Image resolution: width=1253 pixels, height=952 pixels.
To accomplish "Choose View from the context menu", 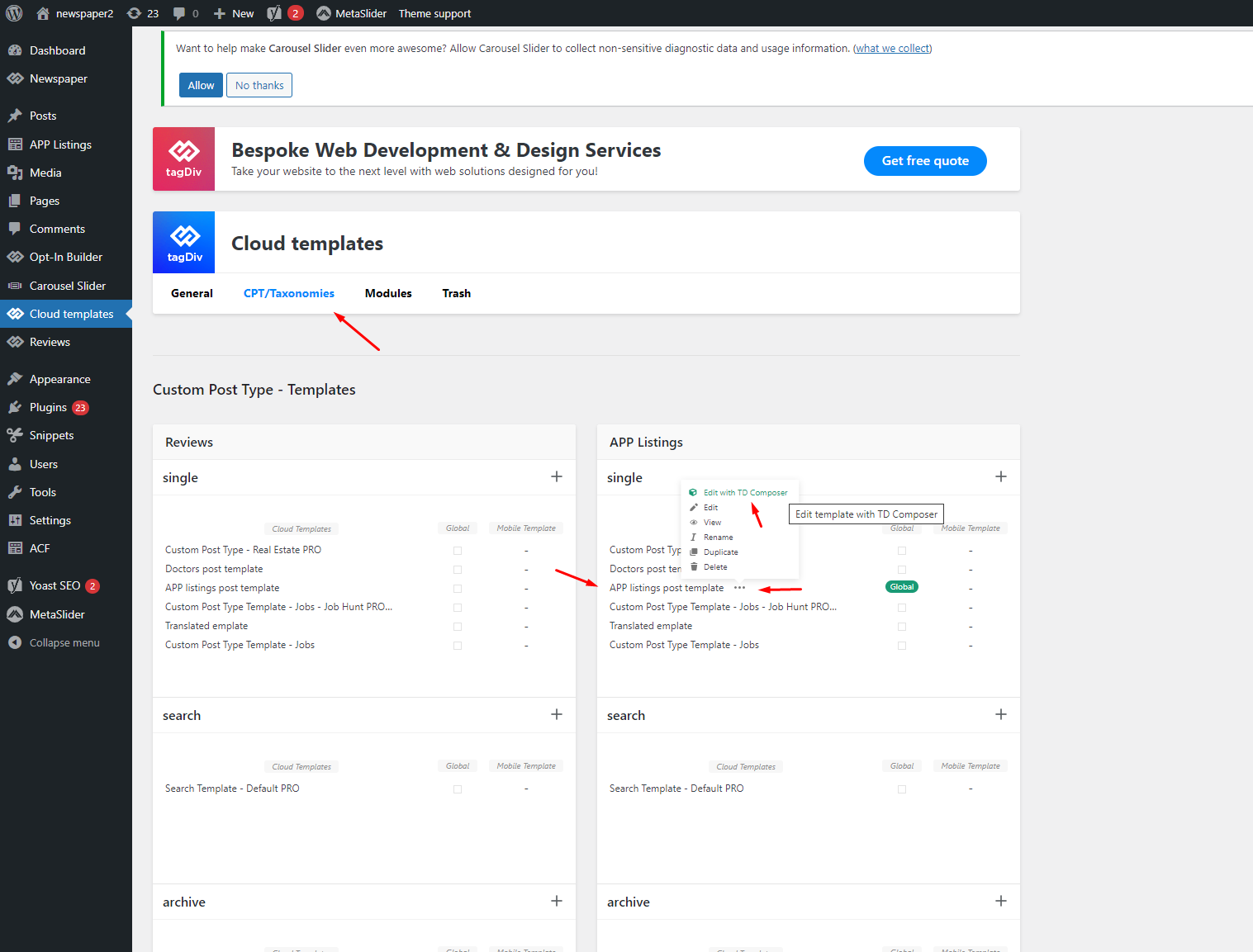I will click(x=705, y=523).
